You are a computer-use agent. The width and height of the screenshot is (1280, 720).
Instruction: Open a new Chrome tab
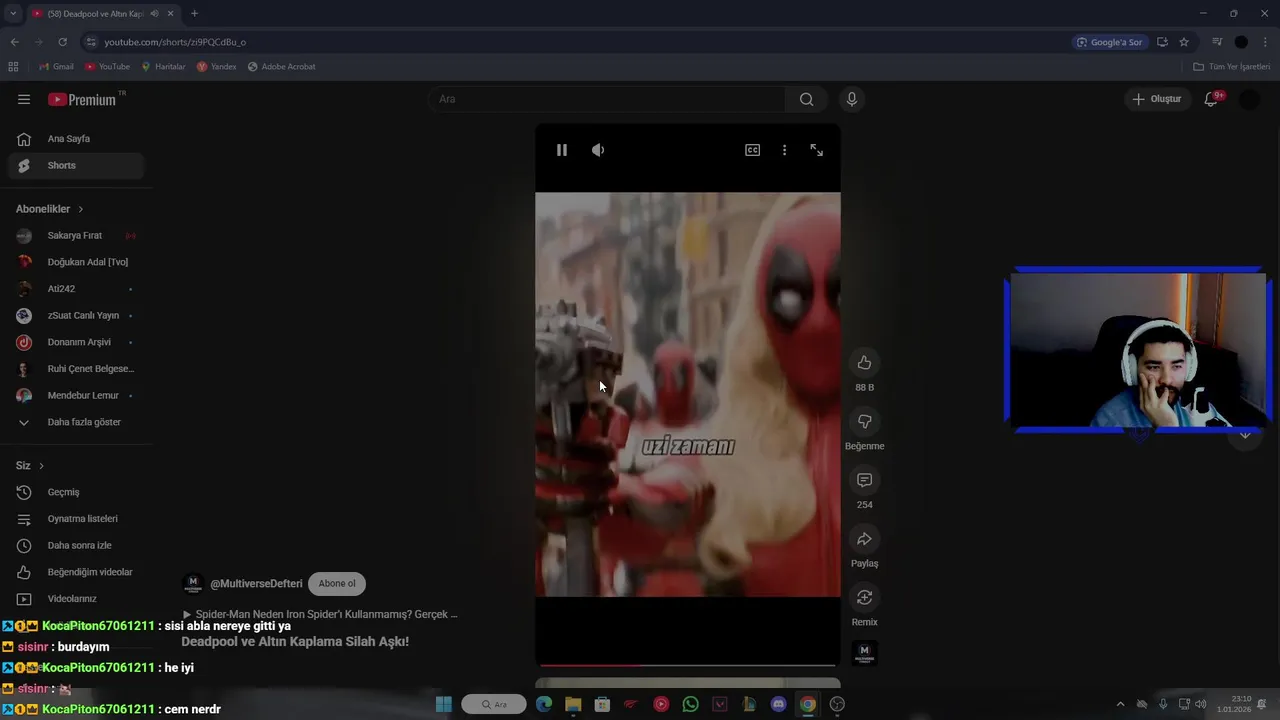[x=194, y=13]
